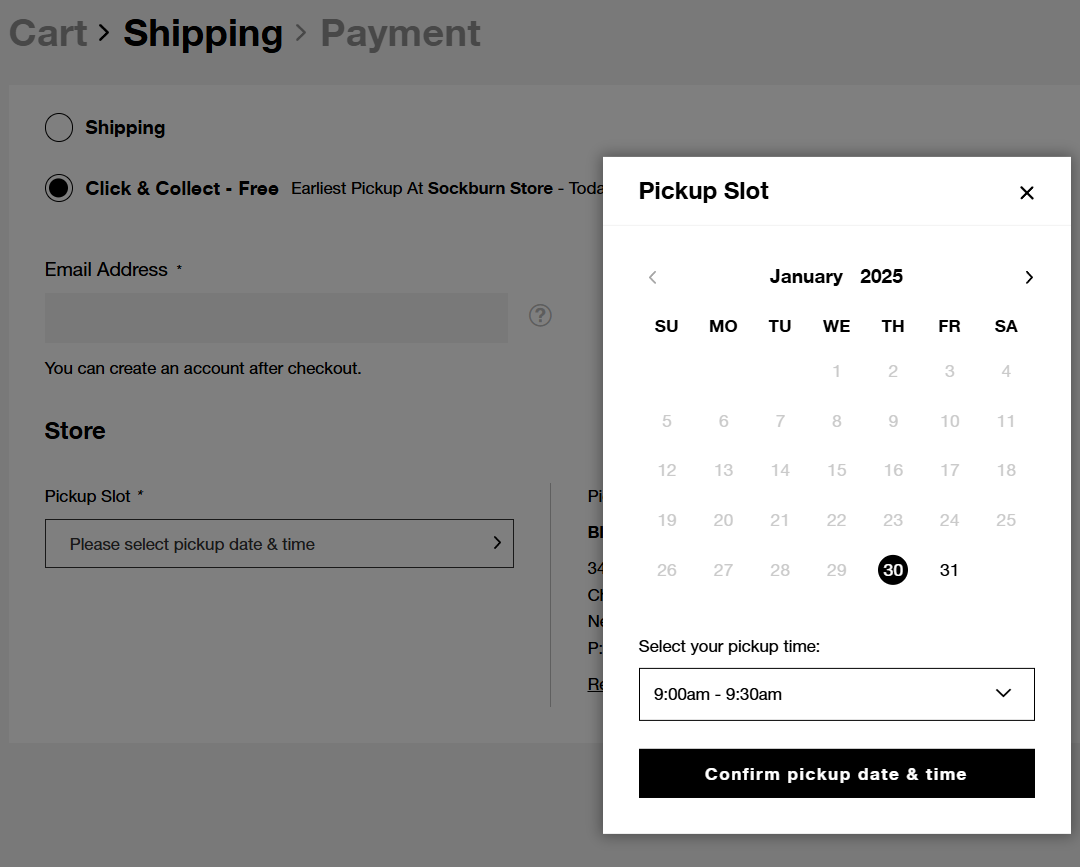Go to previous month in calendar

(x=653, y=277)
